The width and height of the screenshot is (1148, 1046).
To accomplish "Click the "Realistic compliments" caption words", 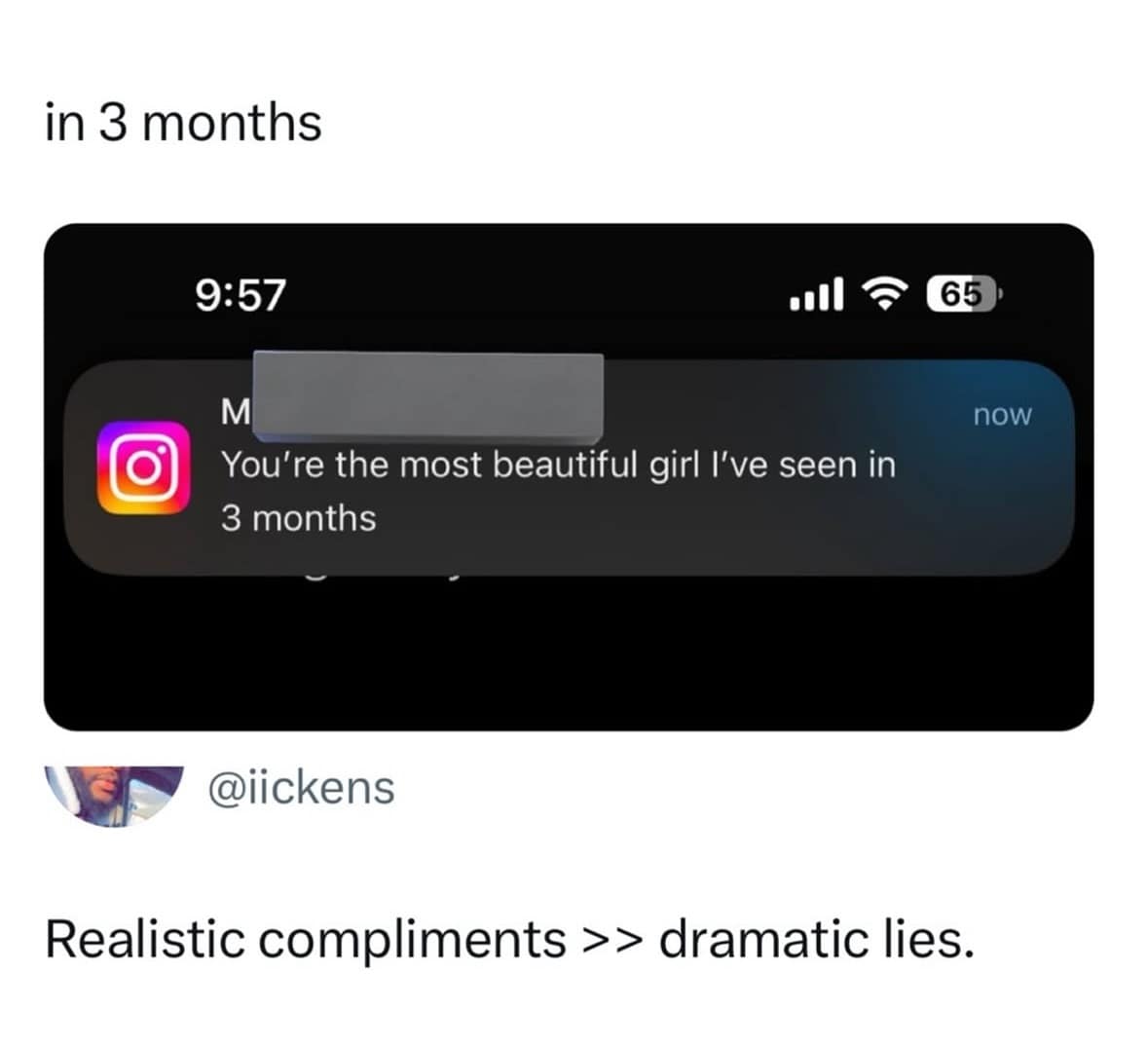I will point(306,940).
